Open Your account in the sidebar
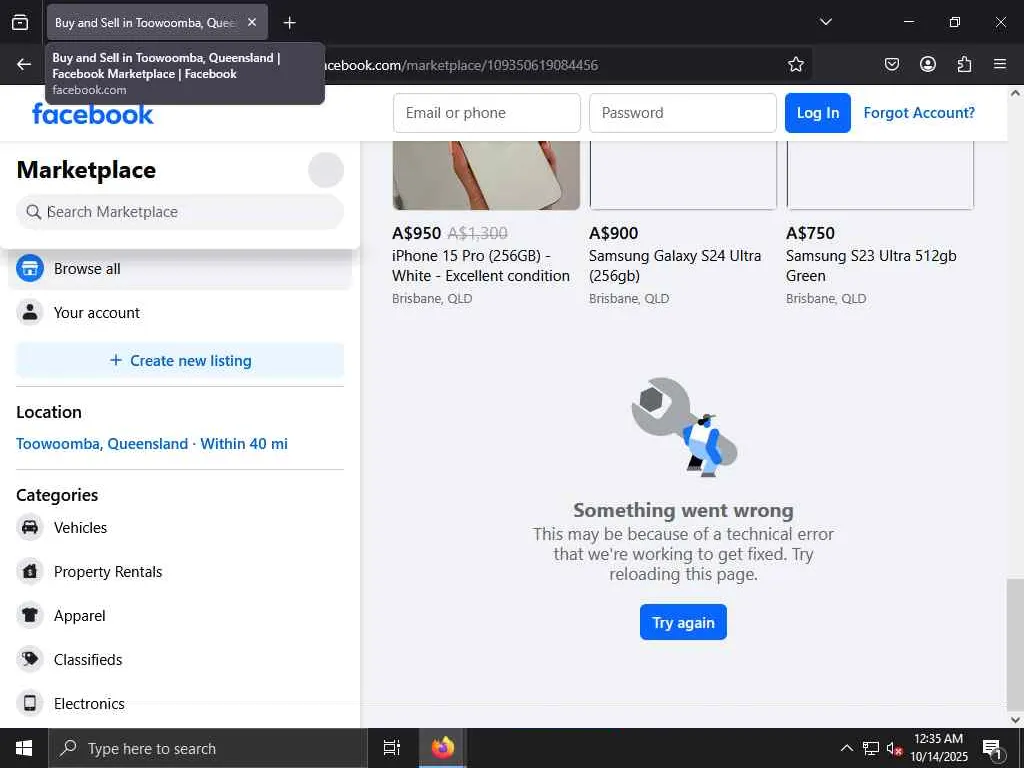Viewport: 1024px width, 768px height. pyautogui.click(x=180, y=312)
